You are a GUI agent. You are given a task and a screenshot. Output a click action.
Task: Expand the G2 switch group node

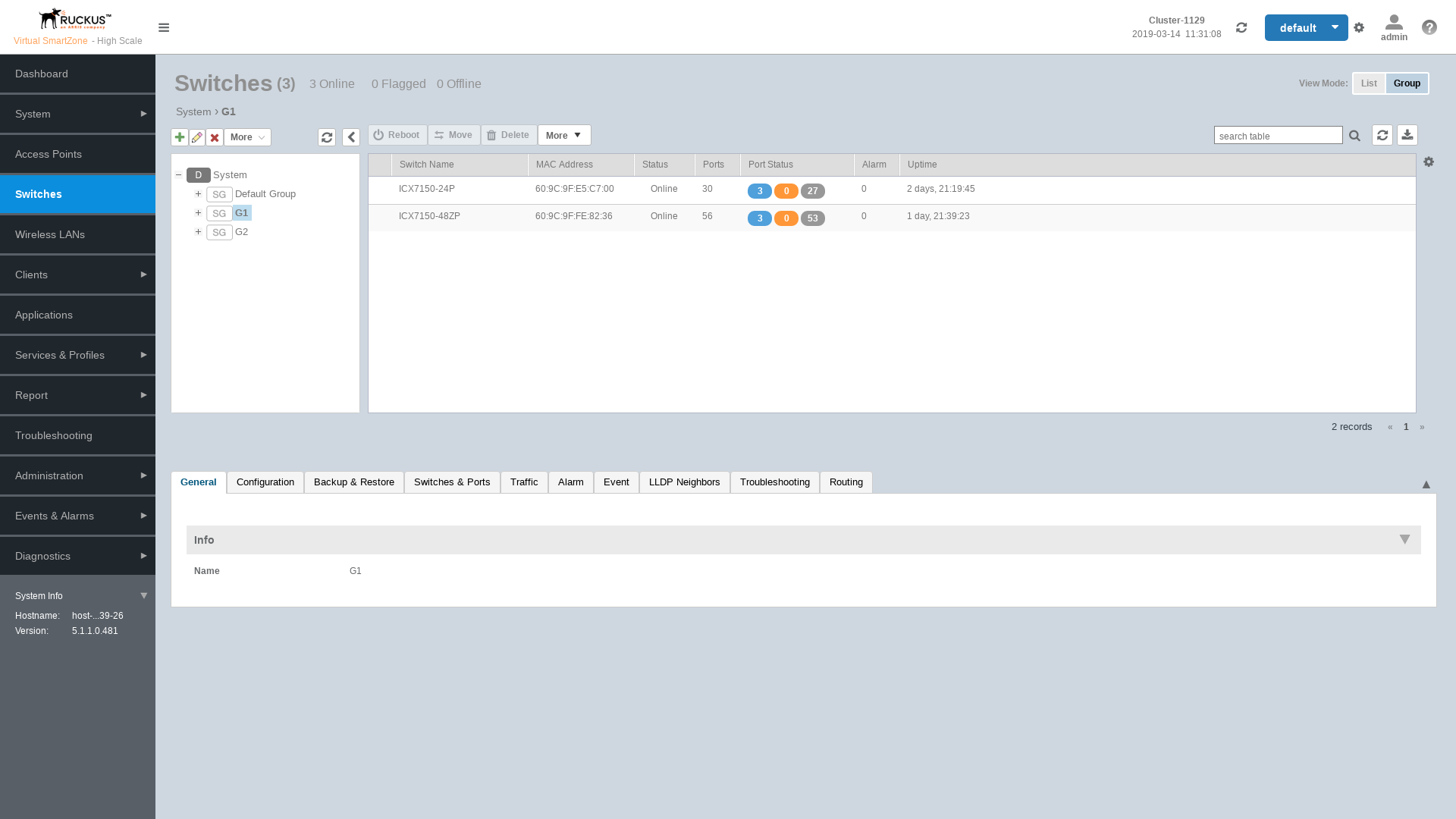pos(198,232)
